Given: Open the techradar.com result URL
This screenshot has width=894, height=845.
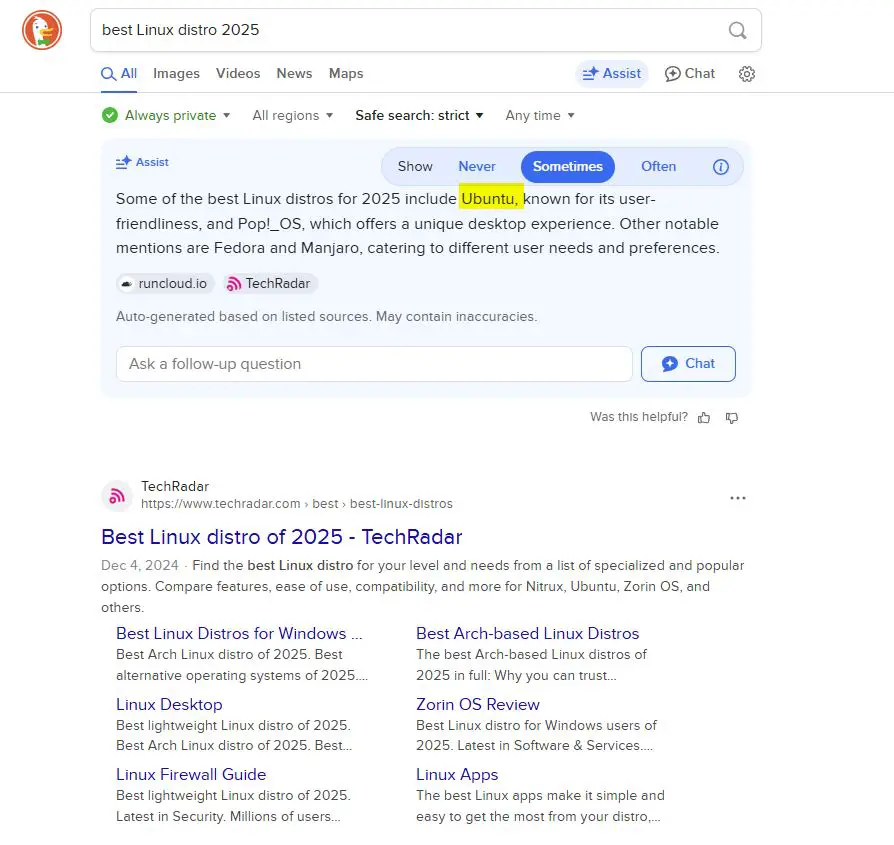Looking at the screenshot, I should pyautogui.click(x=296, y=504).
